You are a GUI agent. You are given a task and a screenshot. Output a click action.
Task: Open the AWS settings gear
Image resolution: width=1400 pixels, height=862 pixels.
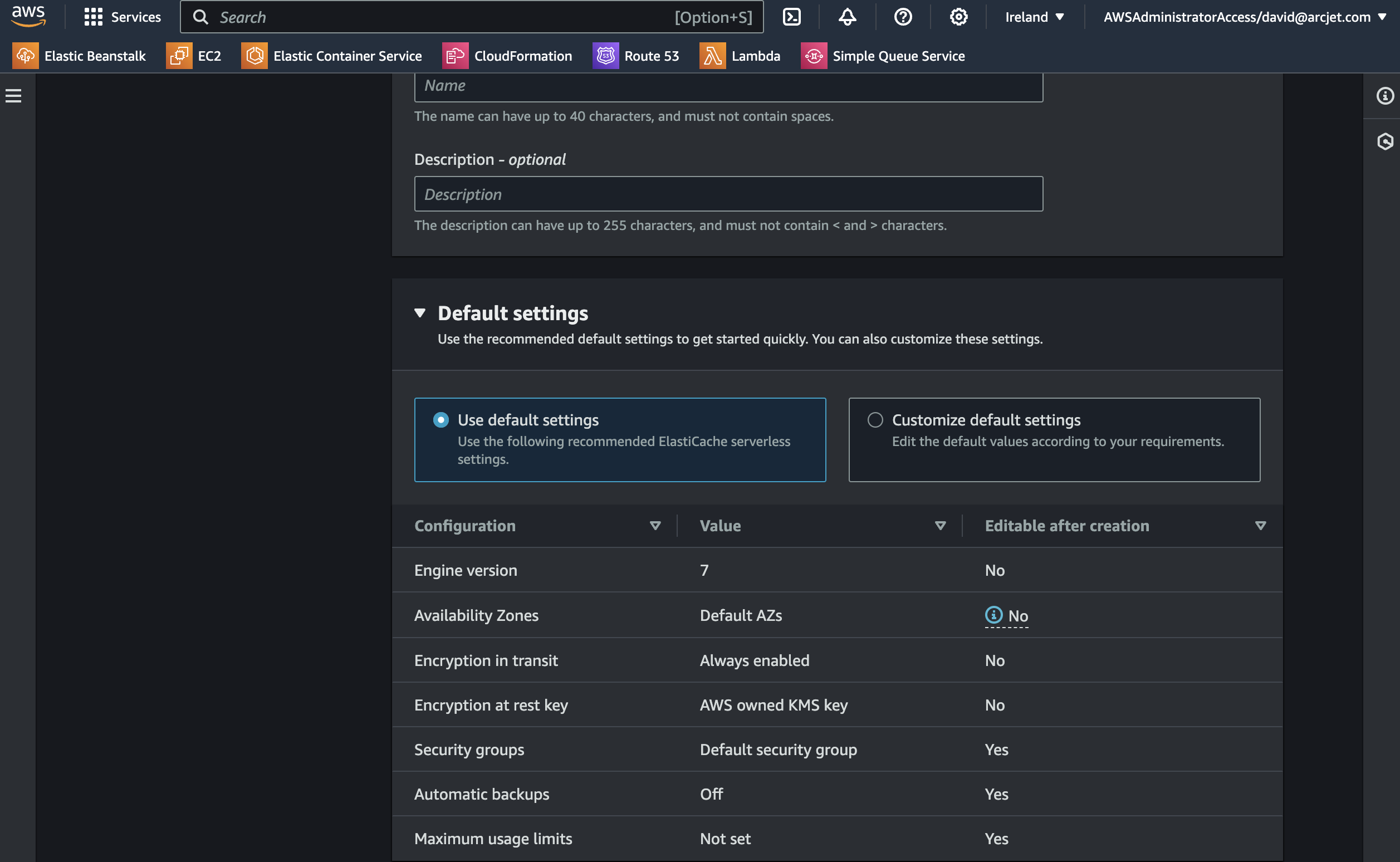[x=958, y=17]
